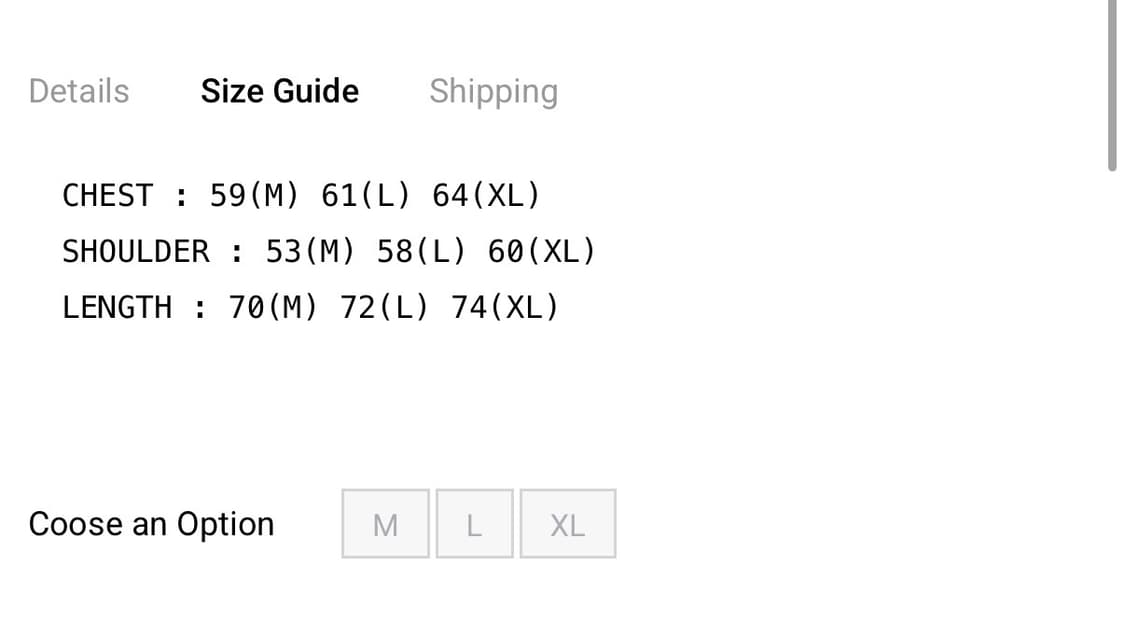
Task: Select the M size option
Action: coord(385,524)
